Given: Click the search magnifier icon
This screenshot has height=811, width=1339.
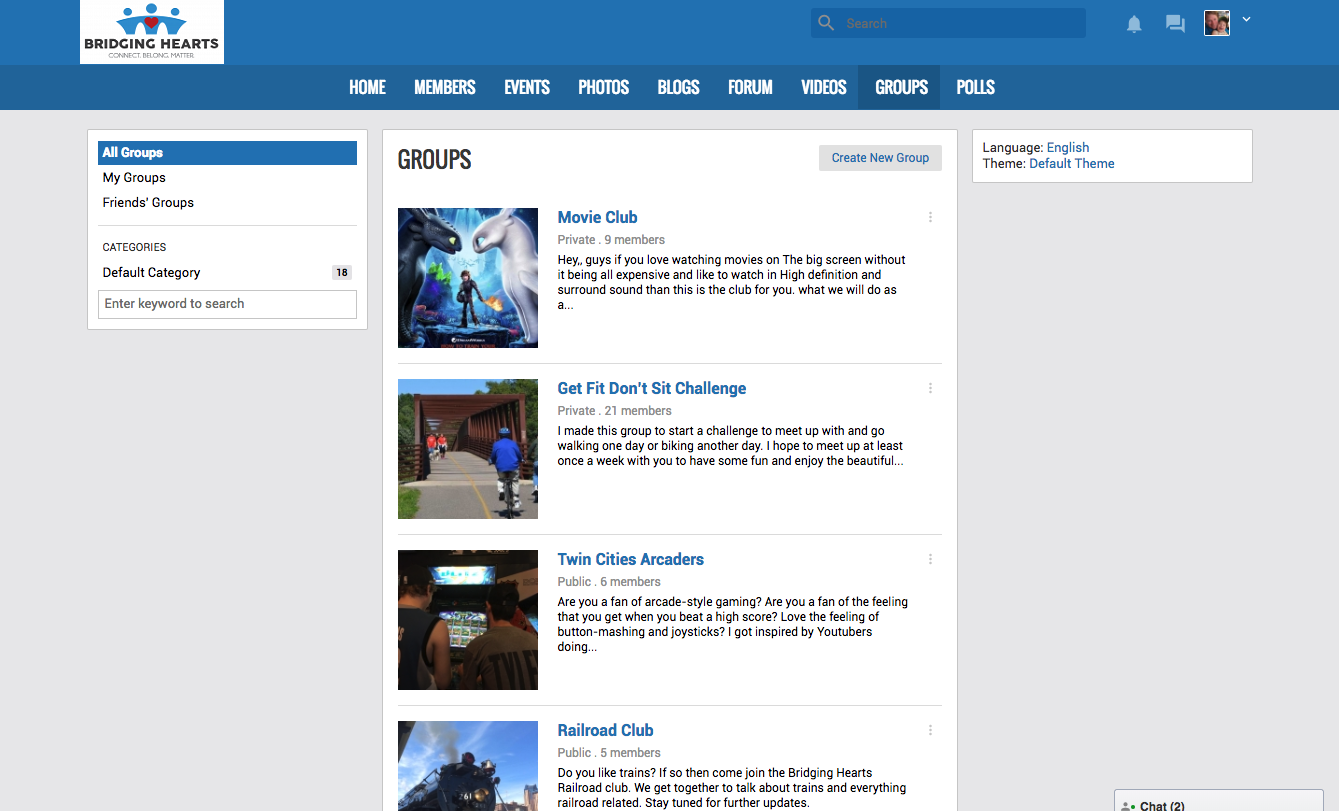Looking at the screenshot, I should (x=826, y=23).
